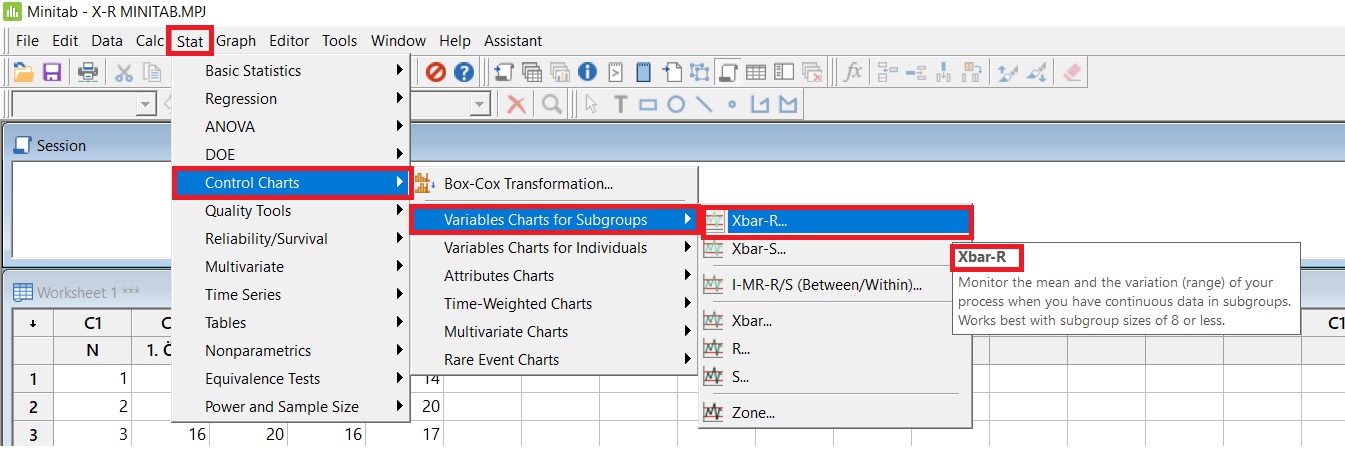Click the fx Assign Formula icon
This screenshot has width=1345, height=452.
(x=853, y=72)
